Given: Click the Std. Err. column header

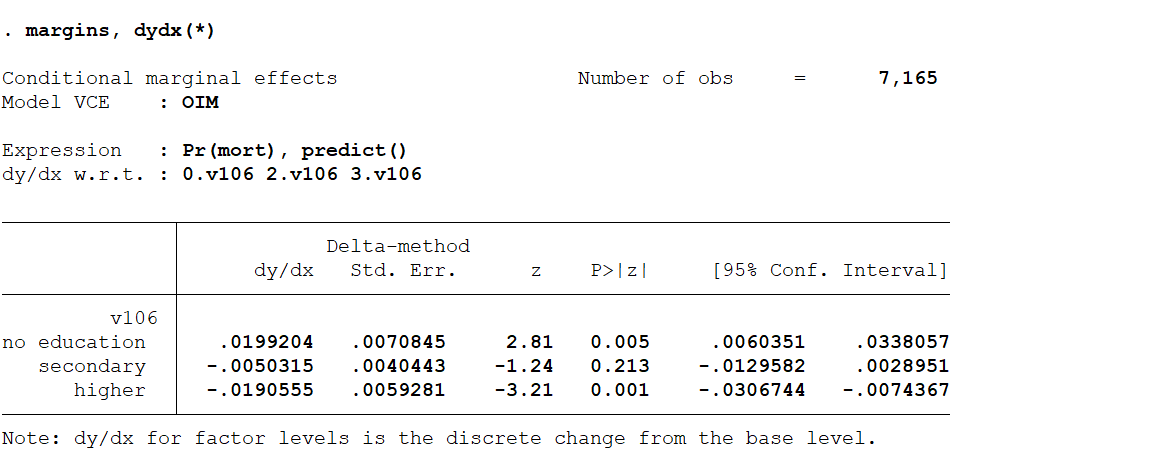Looking at the screenshot, I should pyautogui.click(x=403, y=271).
